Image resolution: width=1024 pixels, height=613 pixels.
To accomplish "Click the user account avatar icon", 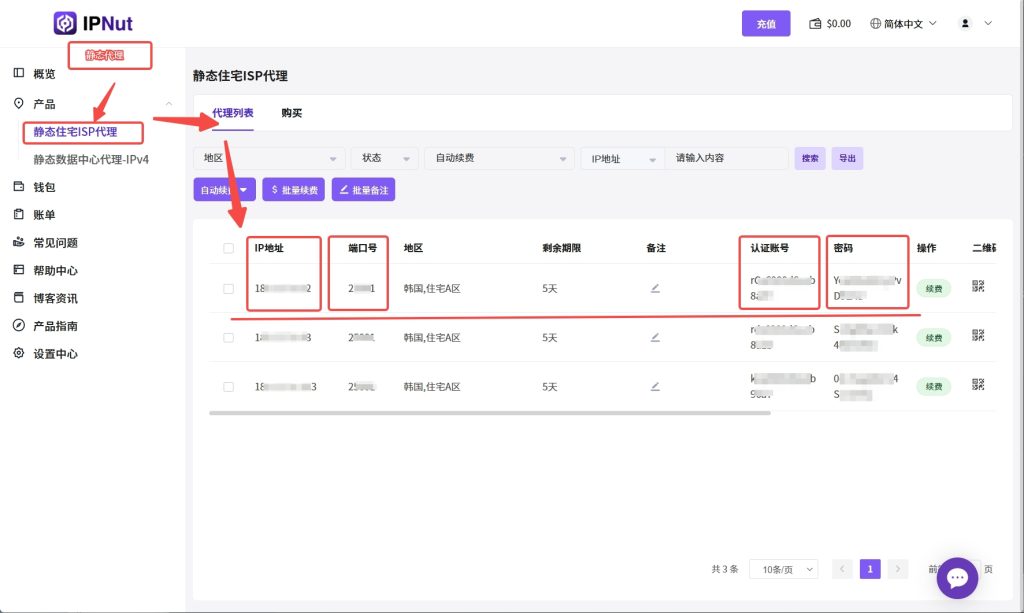I will [965, 23].
